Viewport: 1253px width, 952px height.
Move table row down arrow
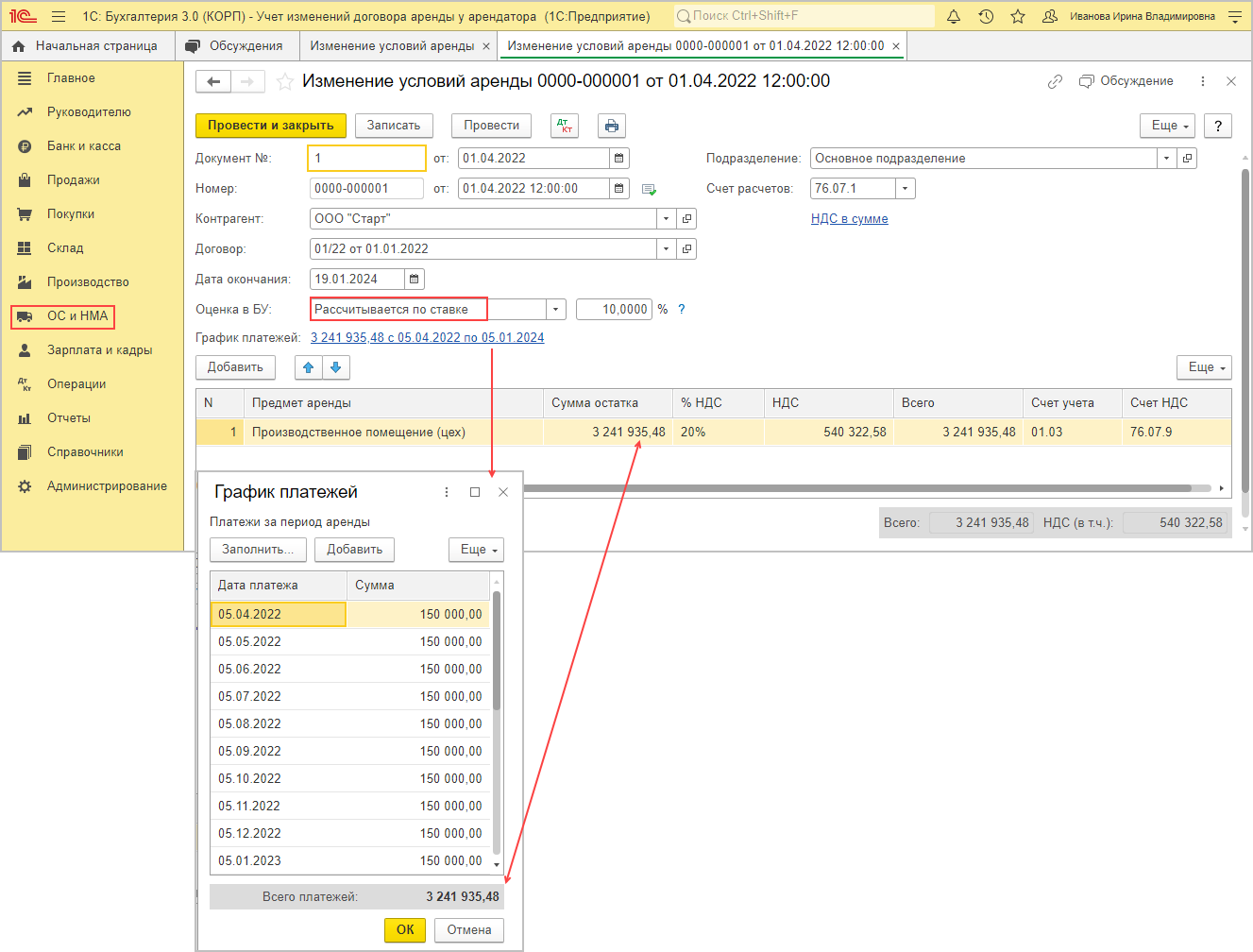tap(336, 367)
